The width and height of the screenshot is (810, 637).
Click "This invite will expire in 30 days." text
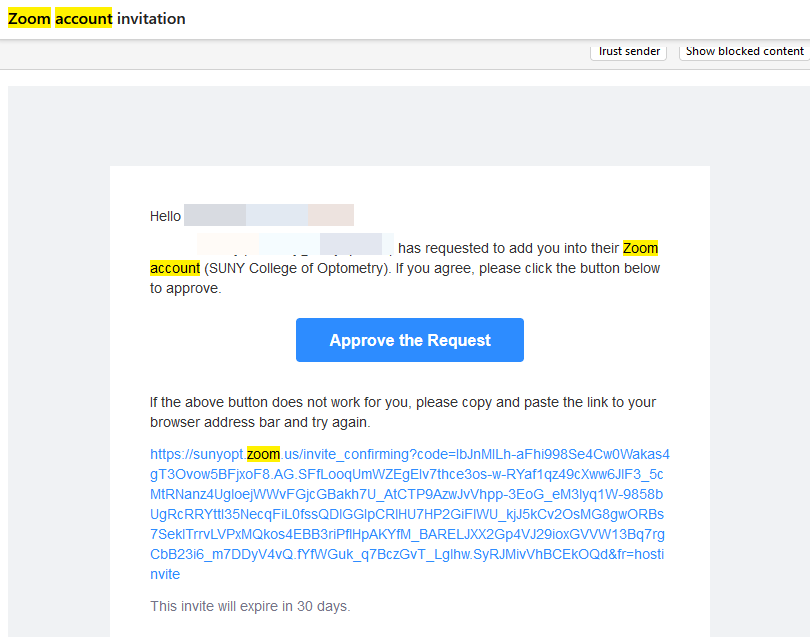(250, 606)
